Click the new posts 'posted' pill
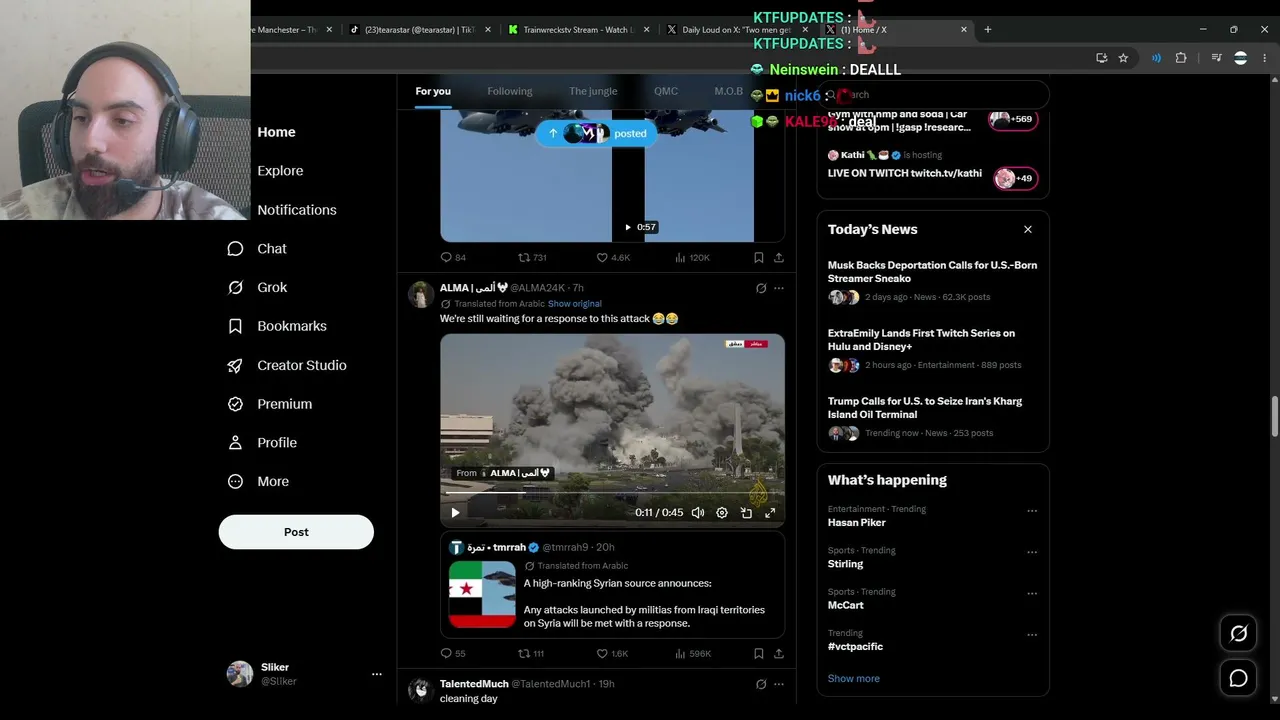Screen dimensions: 1280x720 (x=596, y=133)
